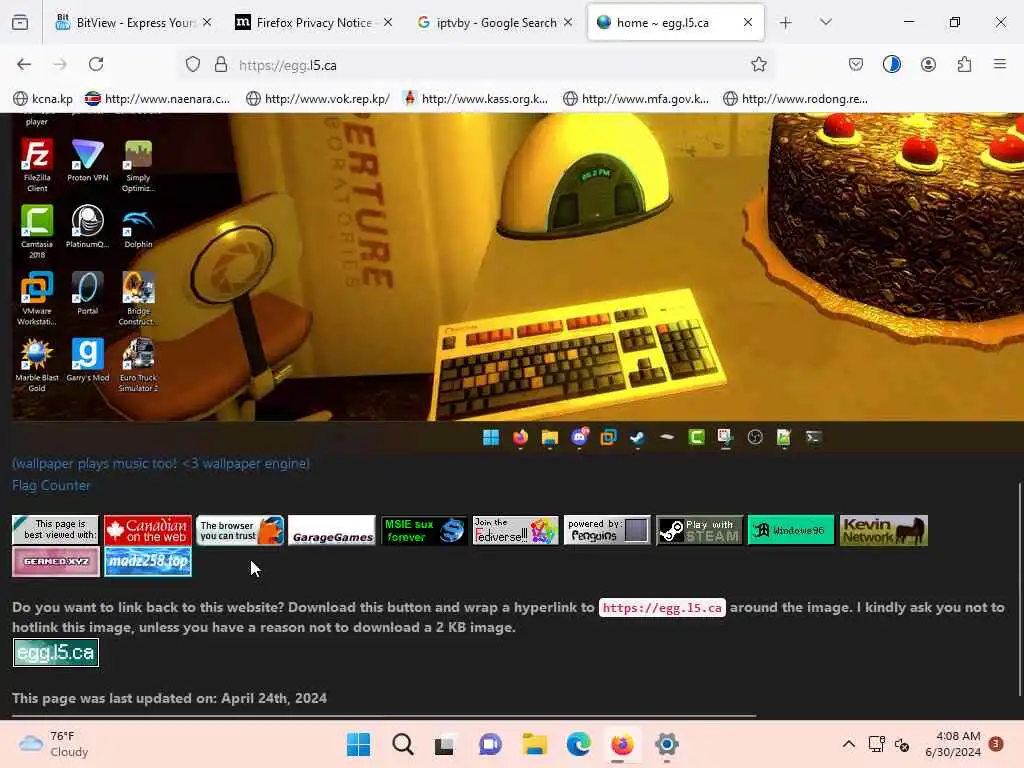The image size is (1024, 768).
Task: Open File Explorer from the taskbar
Action: click(534, 744)
